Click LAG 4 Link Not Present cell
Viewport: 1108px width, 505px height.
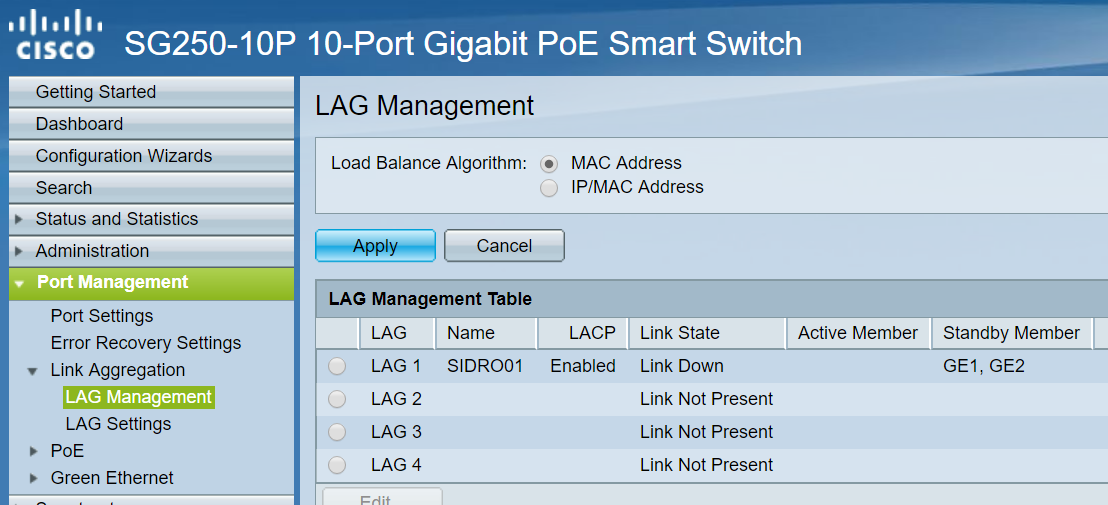pos(707,465)
